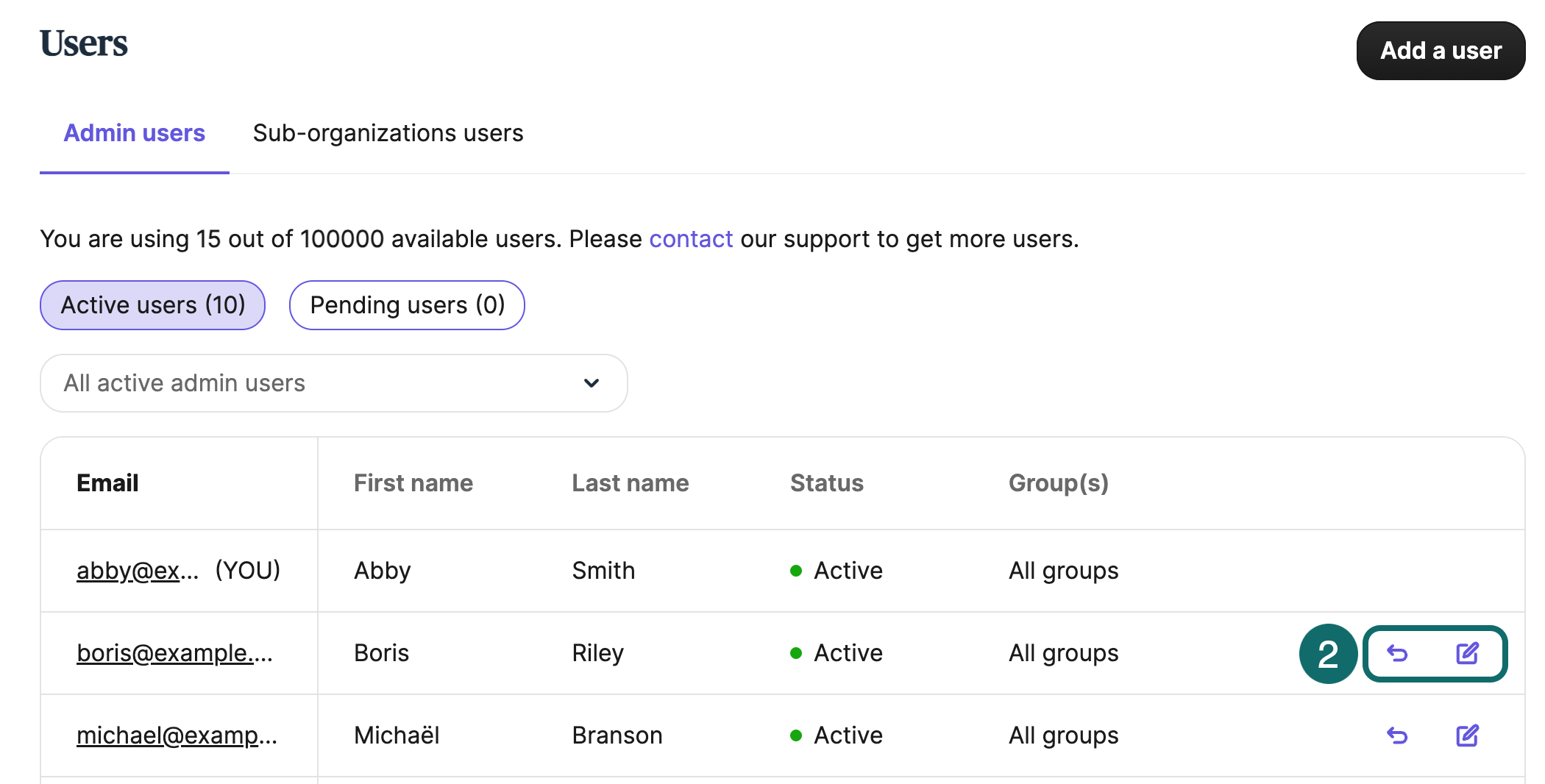1545x784 pixels.
Task: Open the 'All active admin users' dropdown
Action: pyautogui.click(x=333, y=383)
